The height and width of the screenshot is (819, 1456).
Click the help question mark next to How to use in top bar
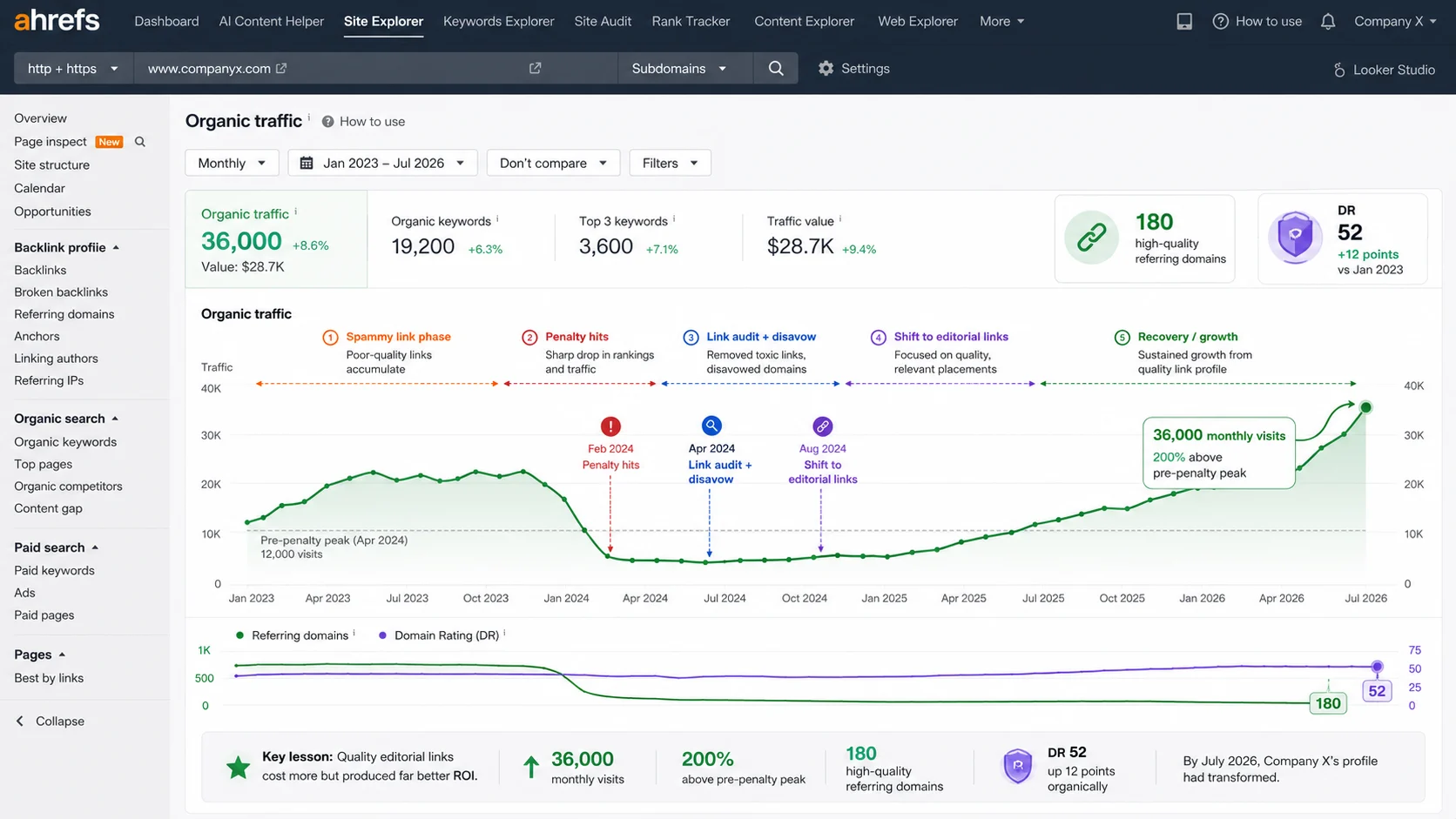coord(1220,21)
